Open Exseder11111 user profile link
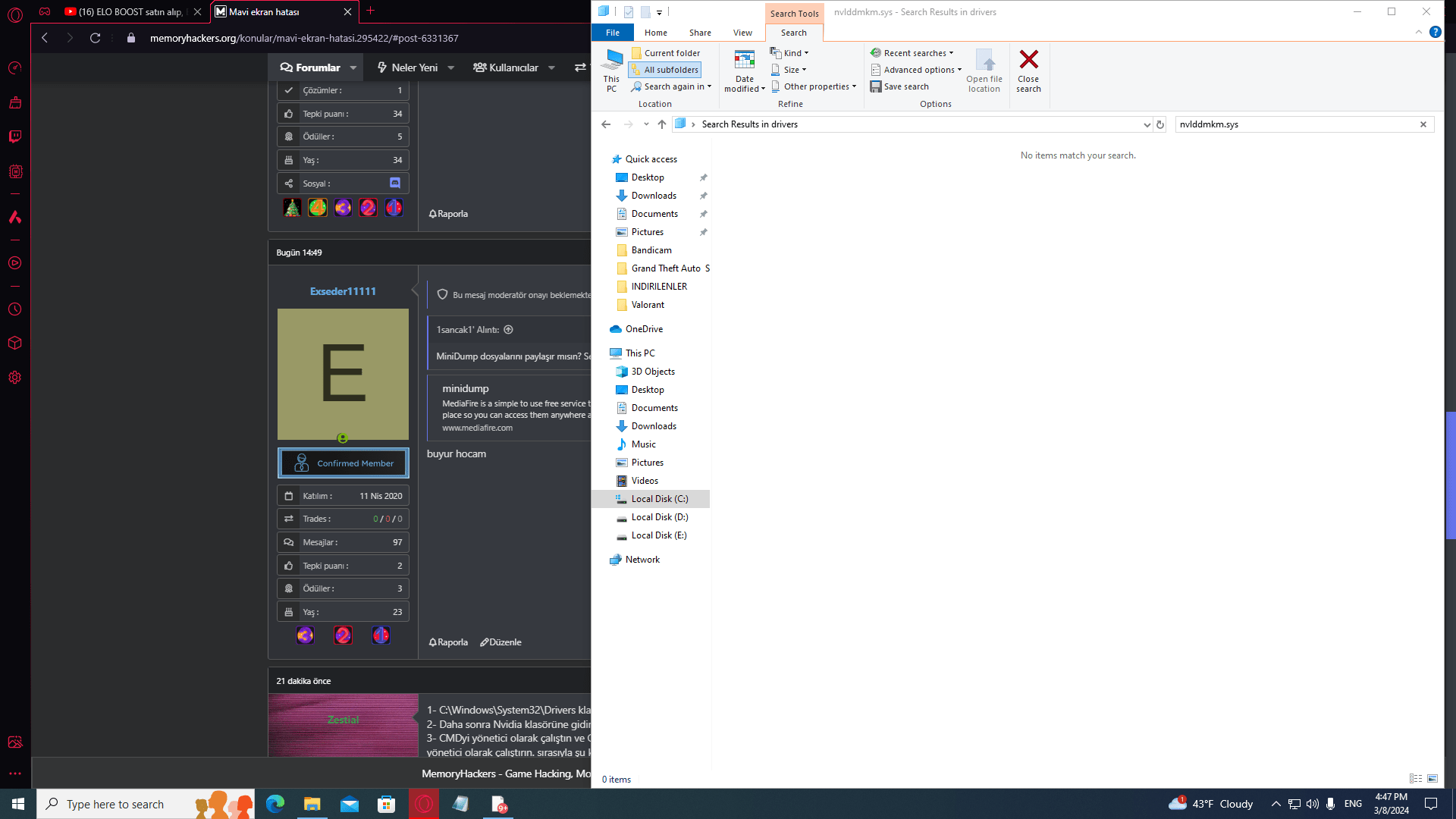Viewport: 1456px width, 819px height. pyautogui.click(x=343, y=291)
